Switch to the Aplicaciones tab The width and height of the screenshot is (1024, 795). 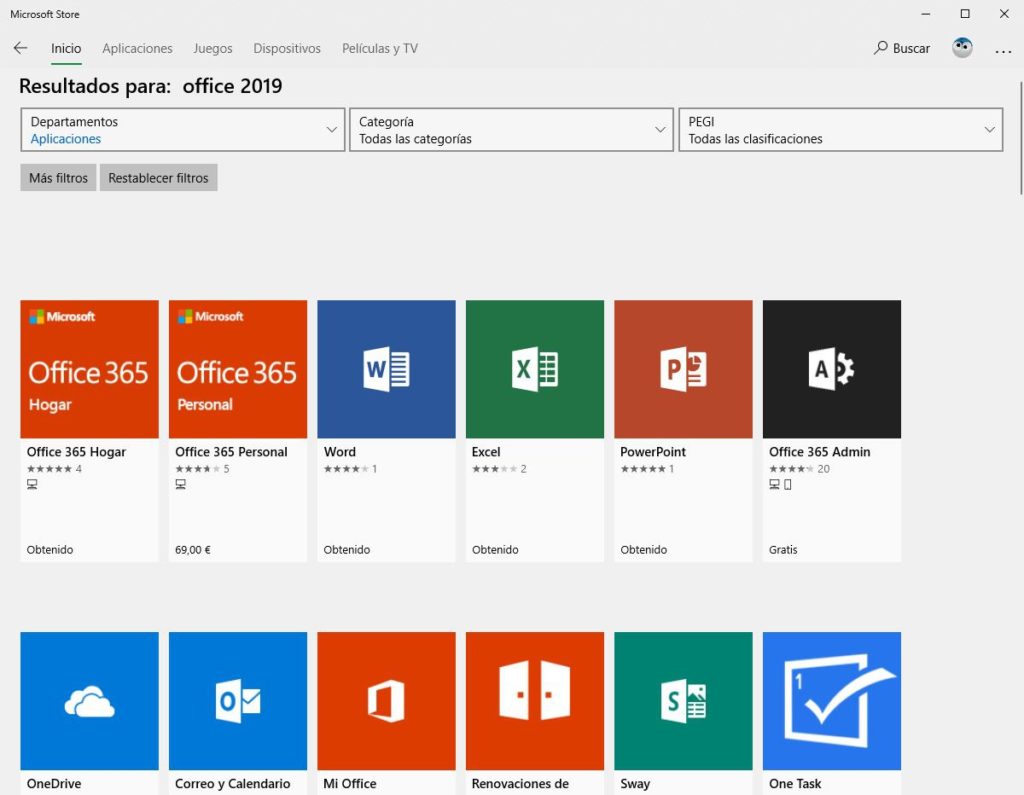pos(137,48)
